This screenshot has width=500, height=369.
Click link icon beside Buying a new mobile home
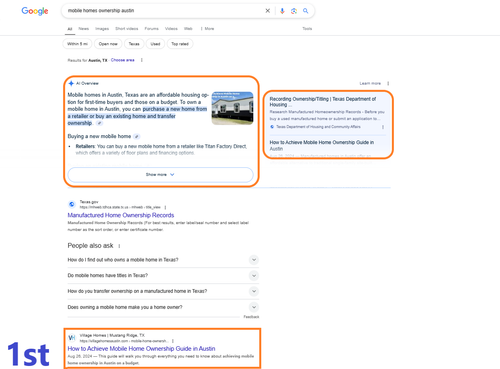pos(137,136)
